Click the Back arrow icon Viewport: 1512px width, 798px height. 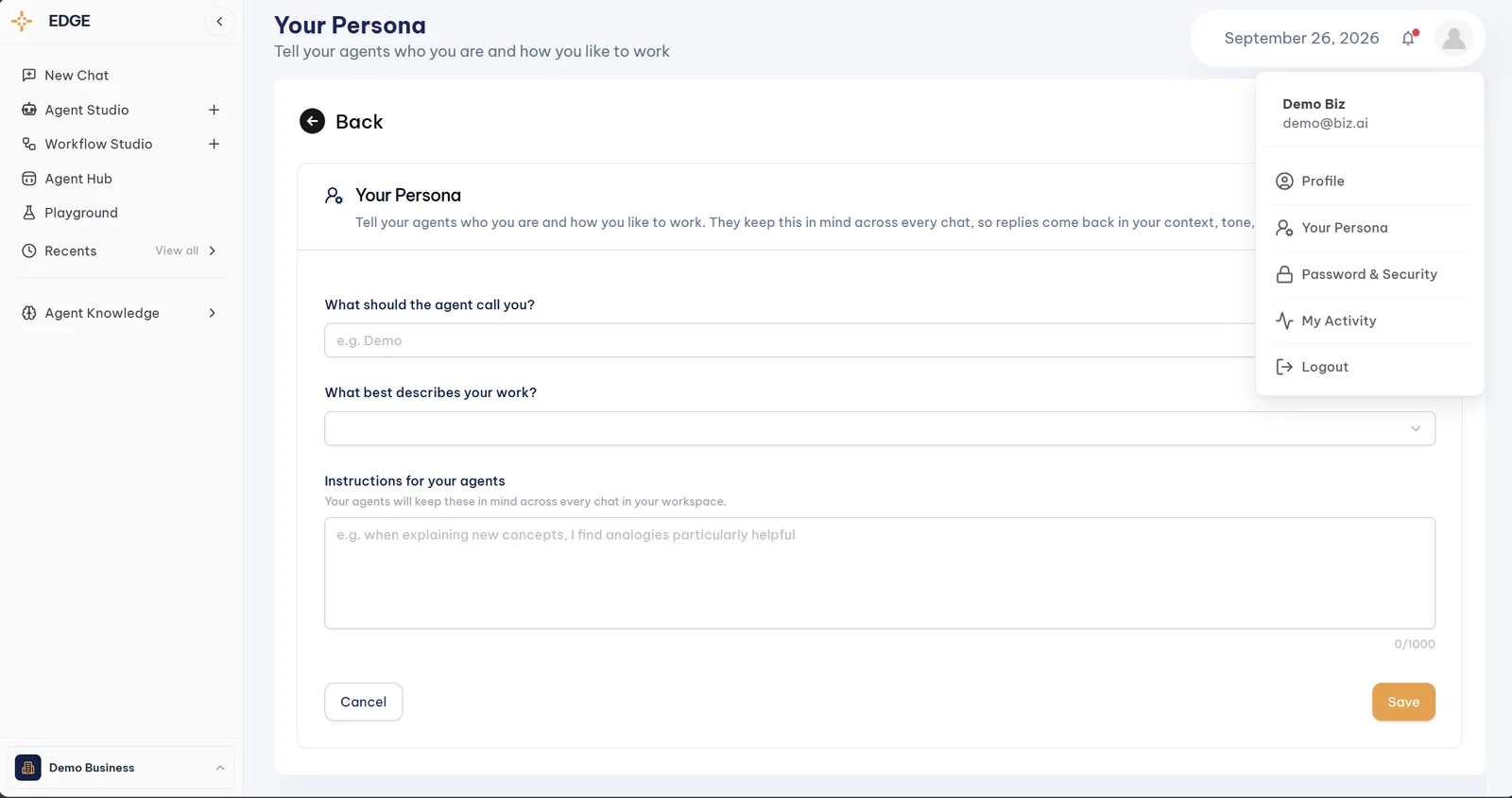pyautogui.click(x=312, y=121)
